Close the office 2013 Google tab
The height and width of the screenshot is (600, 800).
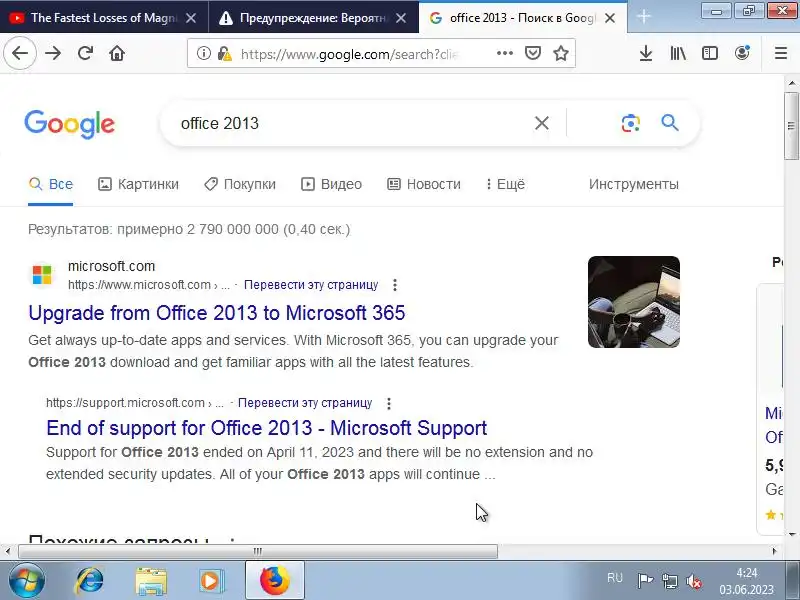[610, 18]
